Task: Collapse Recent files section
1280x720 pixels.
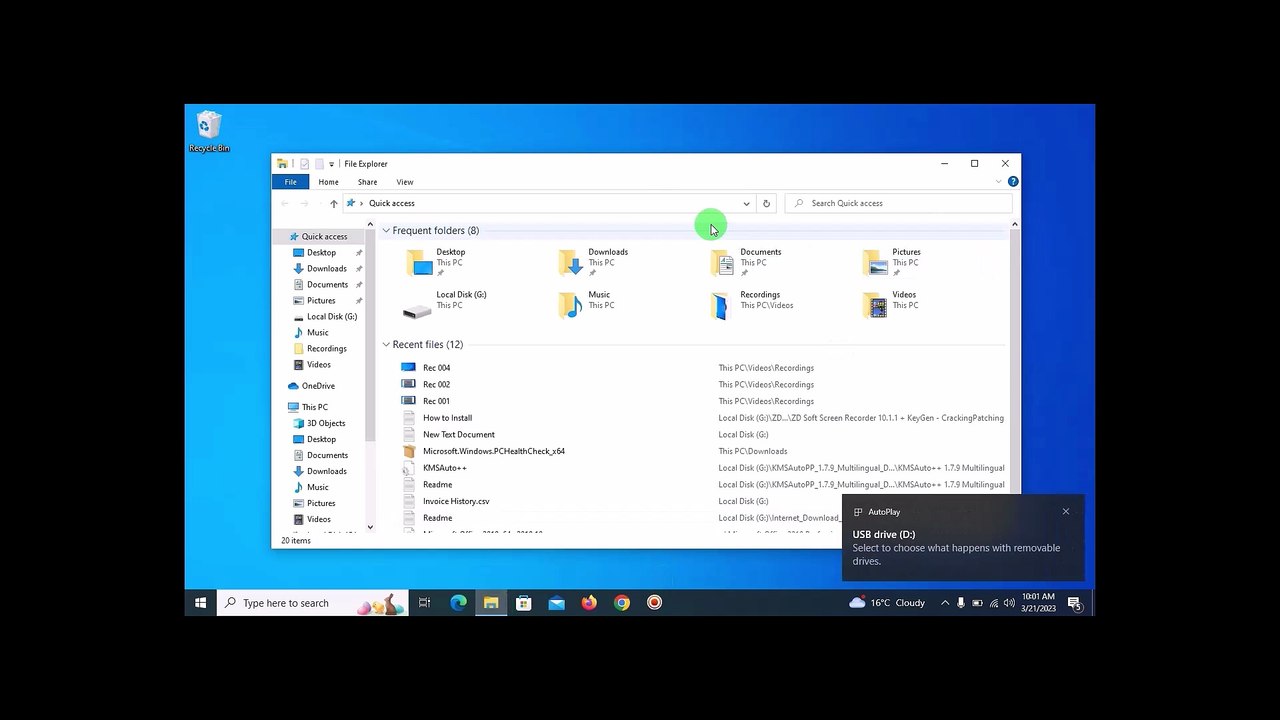Action: pos(386,345)
